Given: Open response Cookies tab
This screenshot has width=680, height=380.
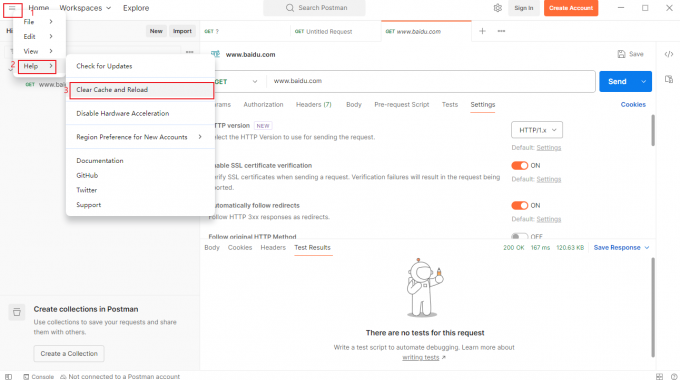Looking at the screenshot, I should [x=240, y=248].
